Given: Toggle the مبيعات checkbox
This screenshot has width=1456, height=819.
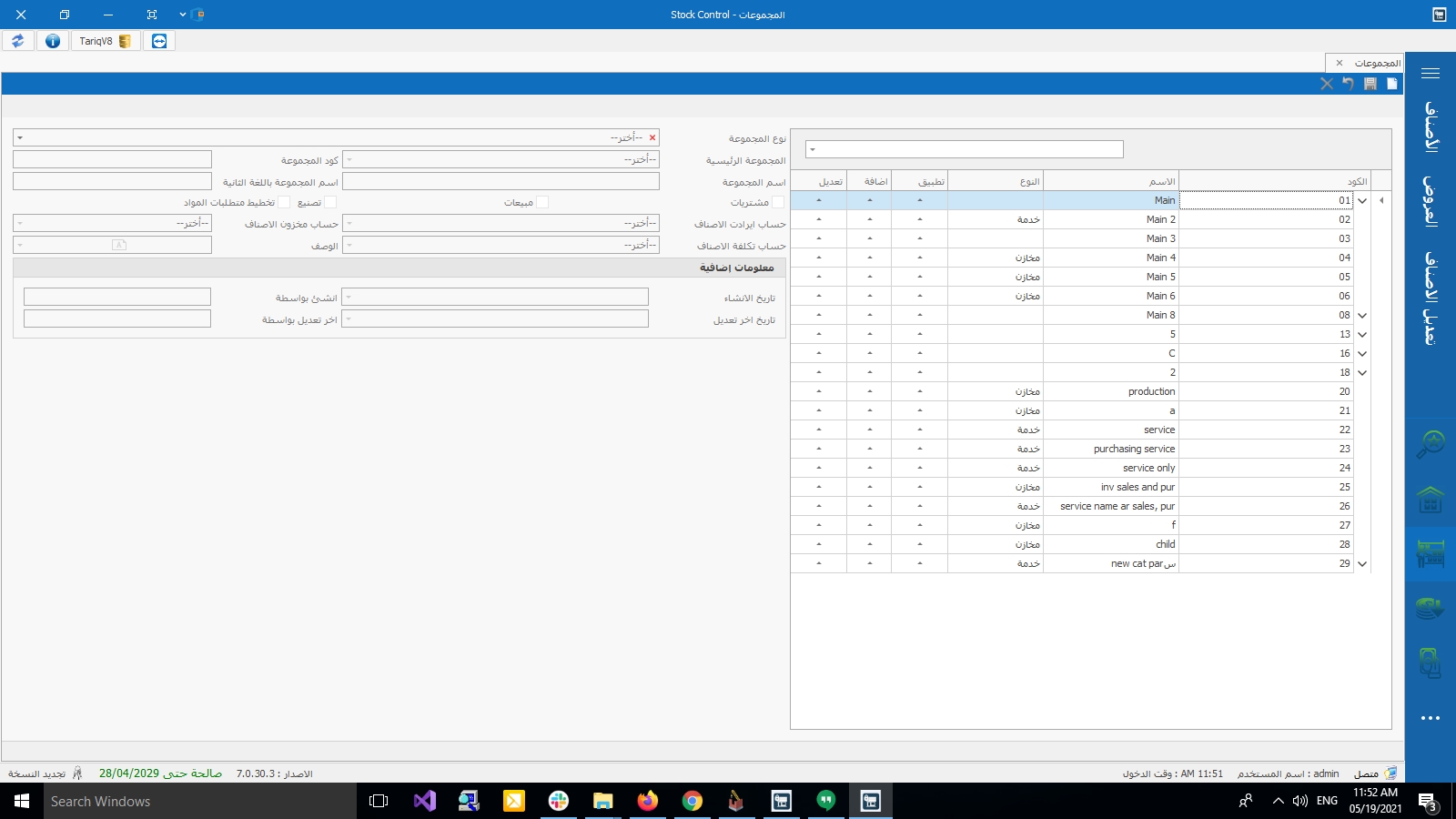Looking at the screenshot, I should tap(542, 202).
